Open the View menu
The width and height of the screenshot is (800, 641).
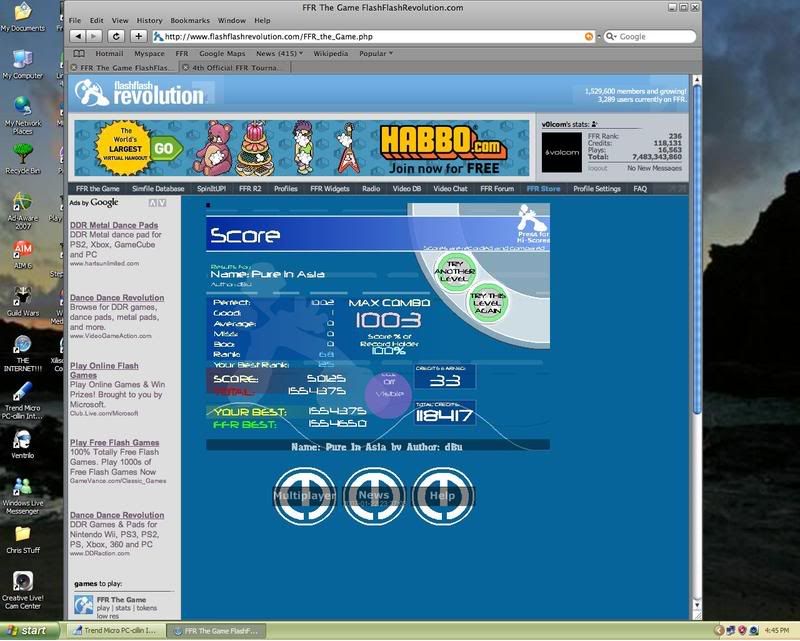(120, 20)
